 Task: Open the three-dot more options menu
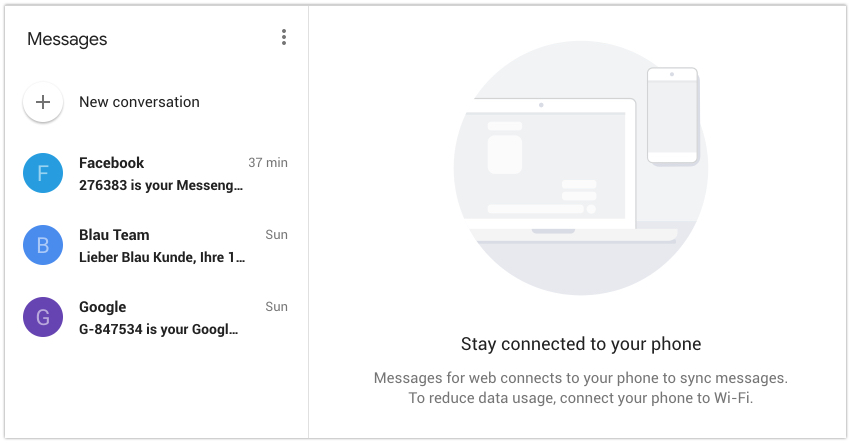coord(284,38)
